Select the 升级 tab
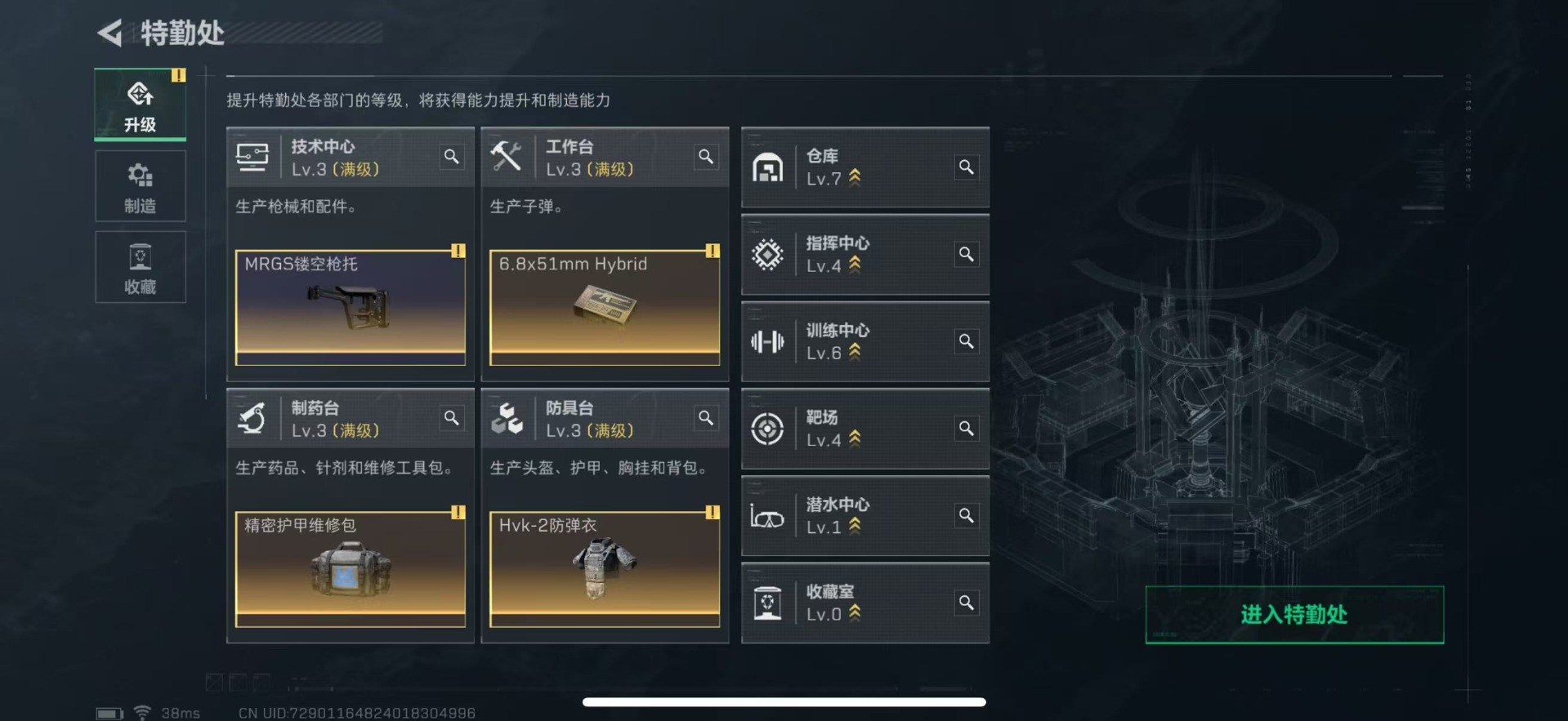 [x=141, y=105]
